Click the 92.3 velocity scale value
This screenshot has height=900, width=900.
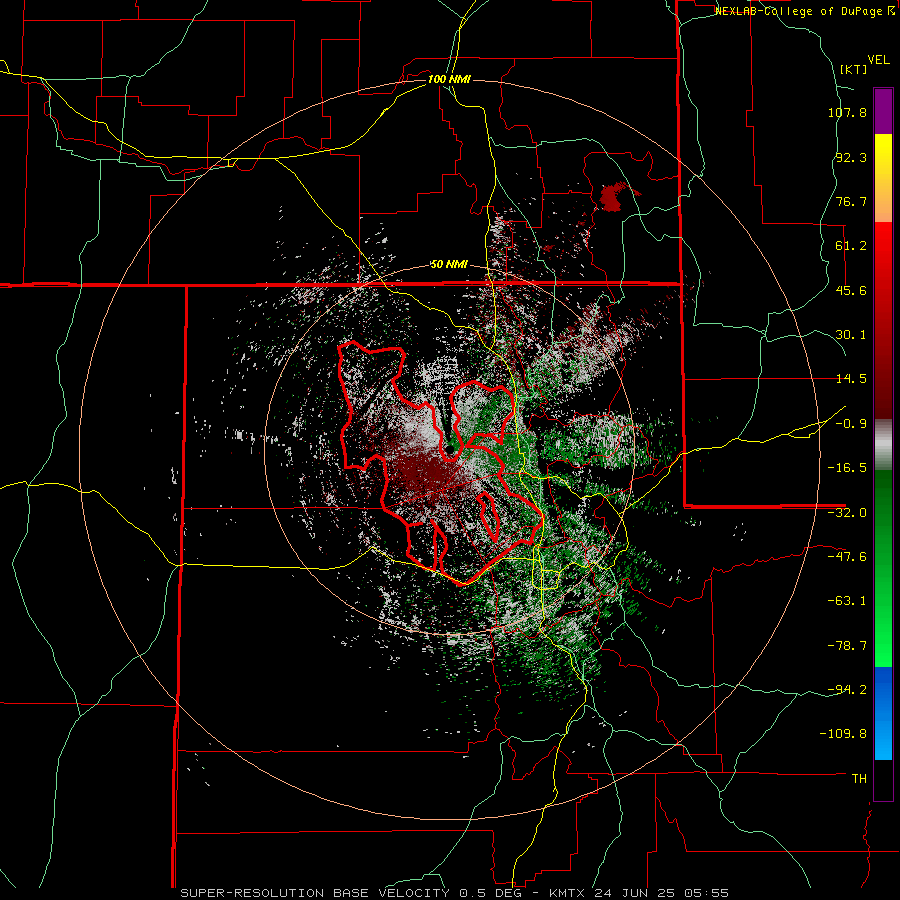pos(851,157)
